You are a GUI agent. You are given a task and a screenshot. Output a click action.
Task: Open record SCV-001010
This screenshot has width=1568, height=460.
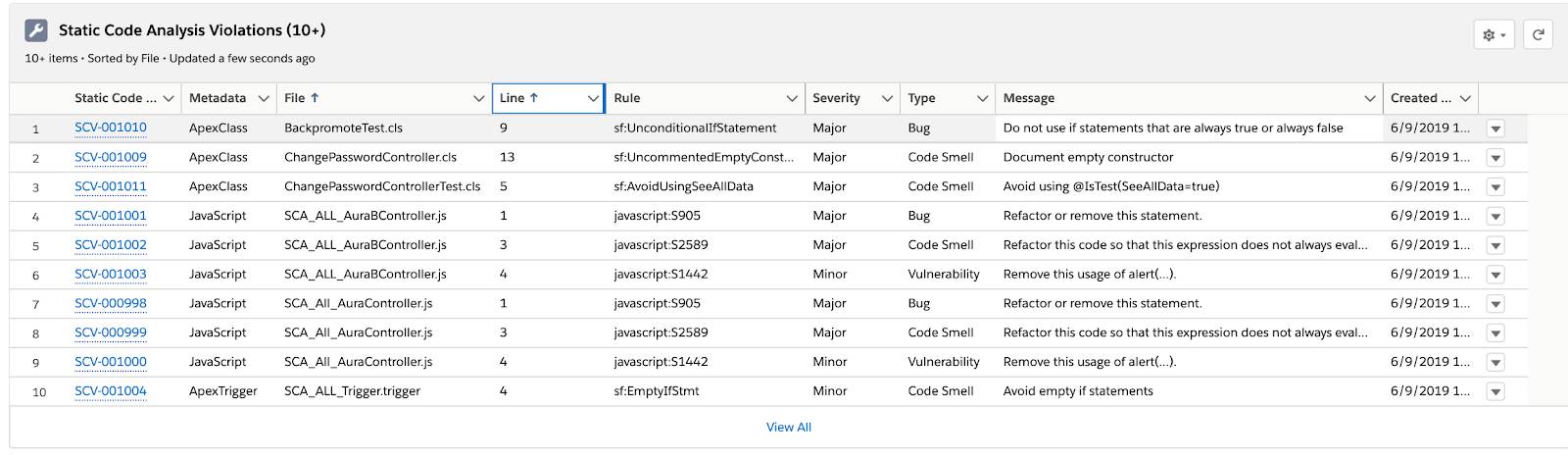111,128
